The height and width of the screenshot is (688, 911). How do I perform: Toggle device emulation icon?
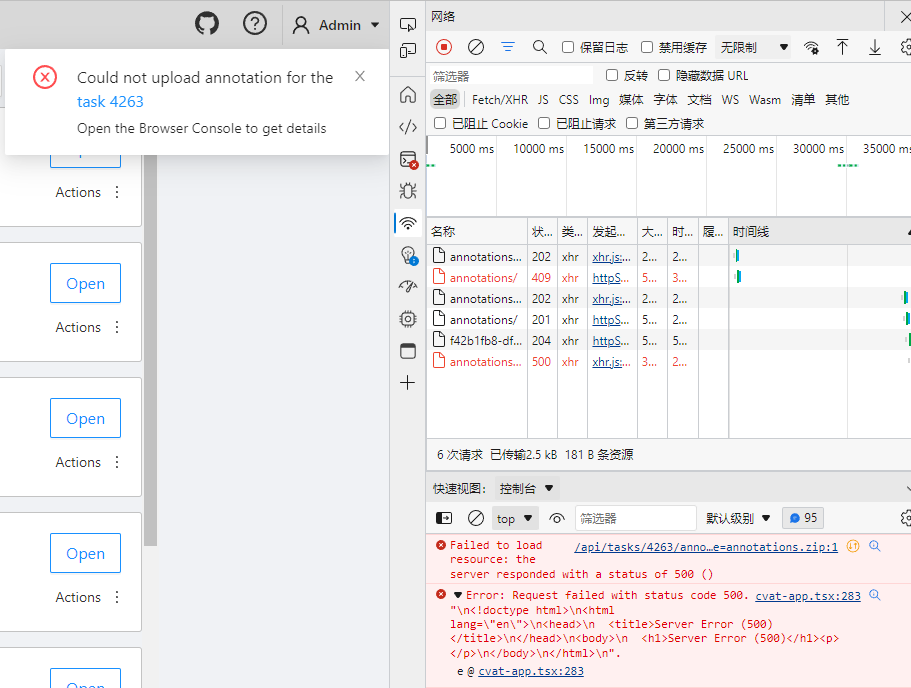coord(408,51)
